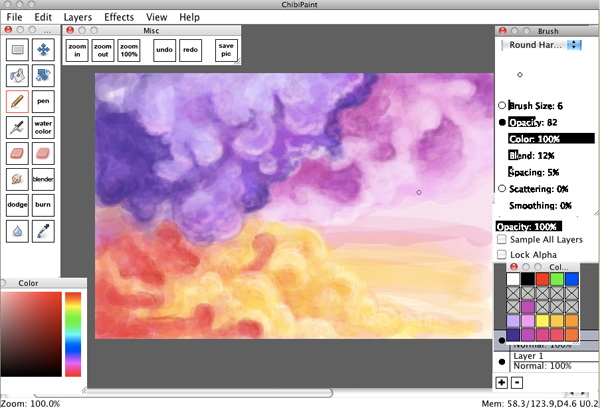600x408 pixels.
Task: Click the undo button
Action: tap(165, 50)
